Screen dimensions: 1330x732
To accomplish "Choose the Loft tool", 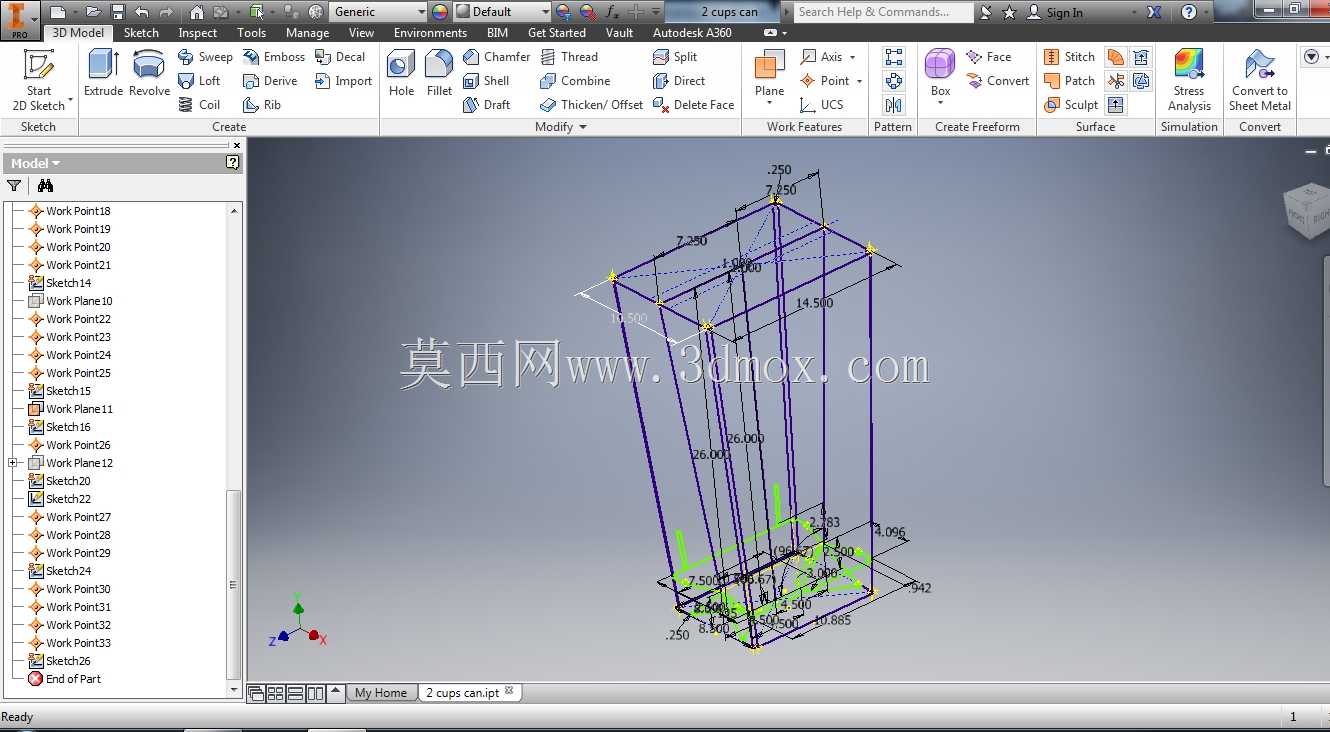I will [x=199, y=81].
